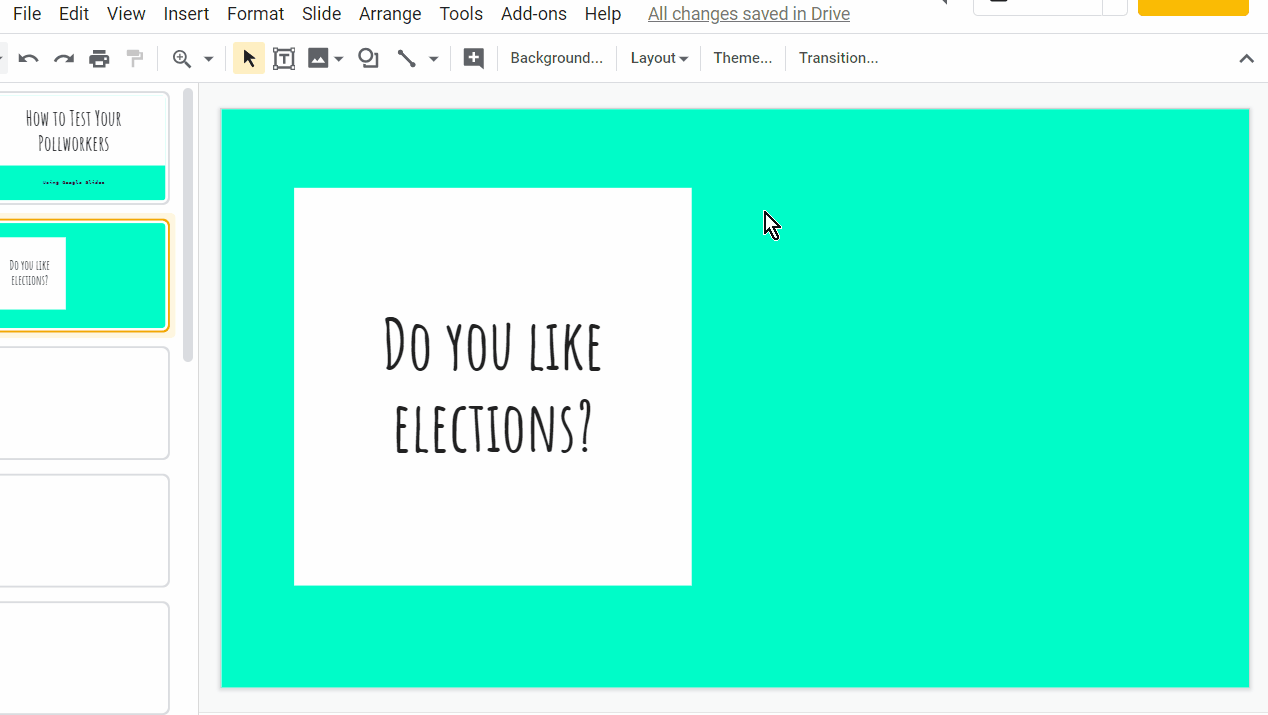This screenshot has height=715, width=1268.
Task: Click the Undo arrow icon
Action: [29, 59]
